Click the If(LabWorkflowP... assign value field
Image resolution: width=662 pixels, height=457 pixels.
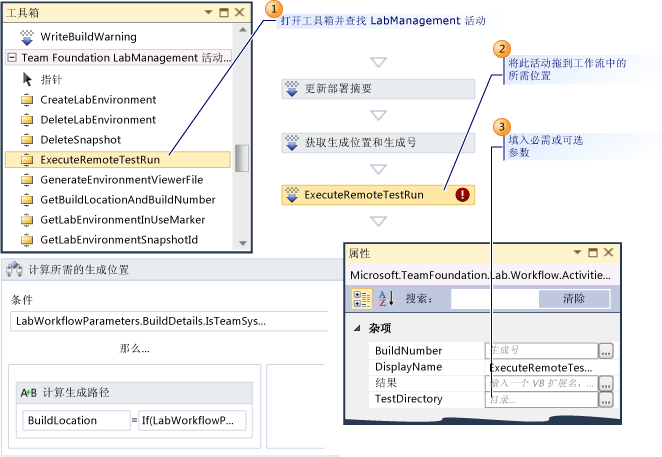coord(193,420)
